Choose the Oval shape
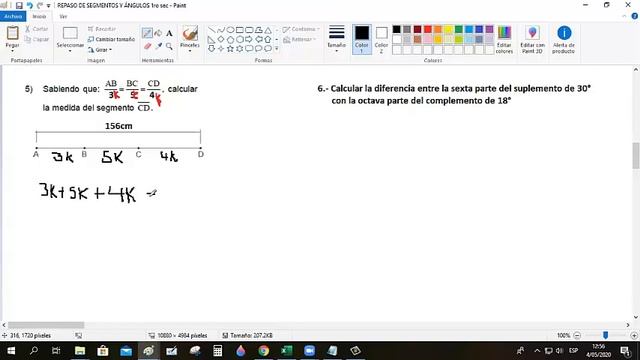640x360 pixels. coord(230,30)
